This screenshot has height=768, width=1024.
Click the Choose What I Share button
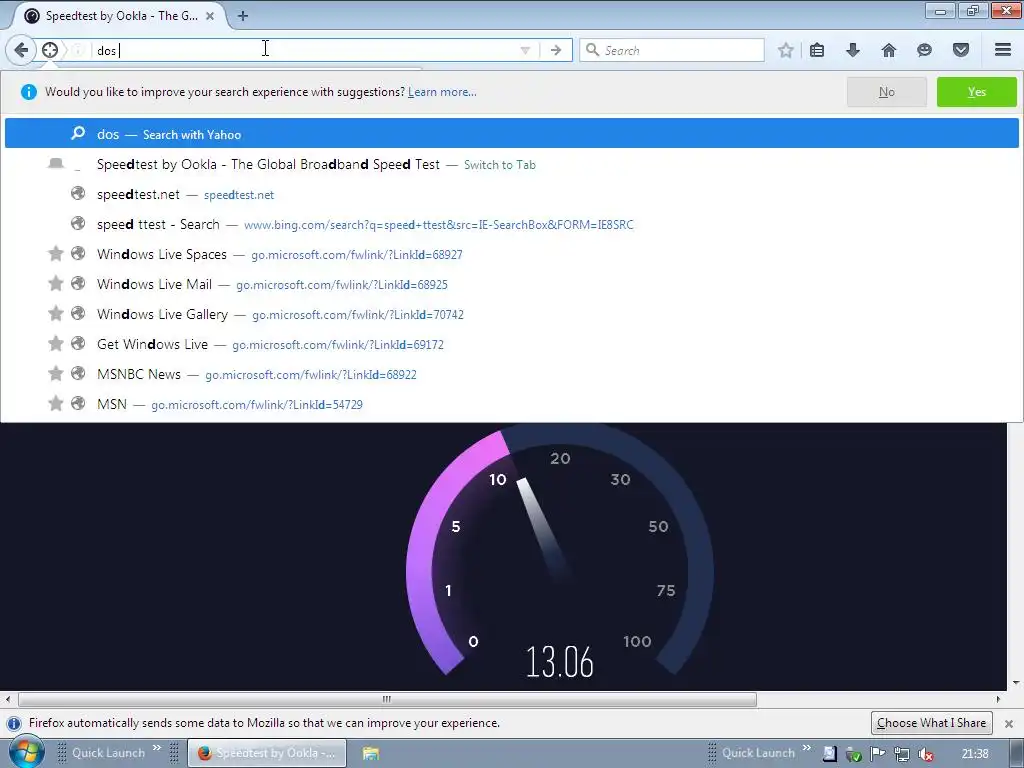pos(931,723)
